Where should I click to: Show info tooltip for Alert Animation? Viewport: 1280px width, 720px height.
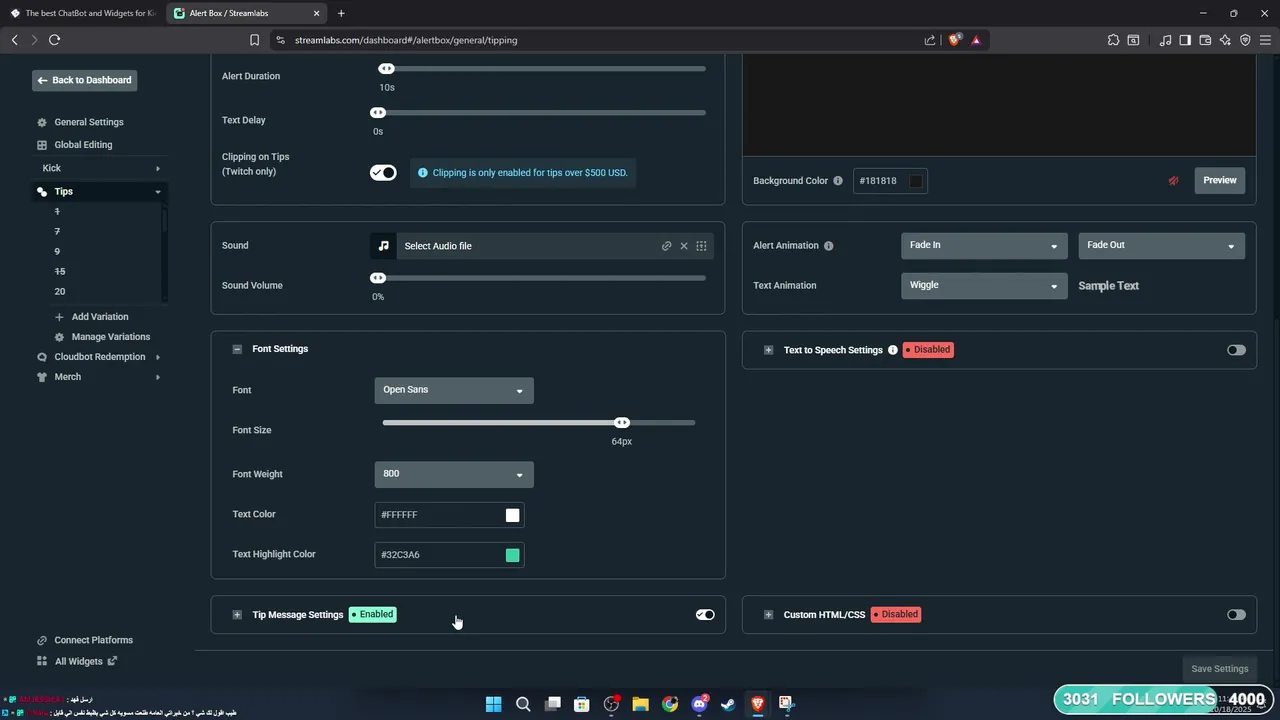(828, 246)
